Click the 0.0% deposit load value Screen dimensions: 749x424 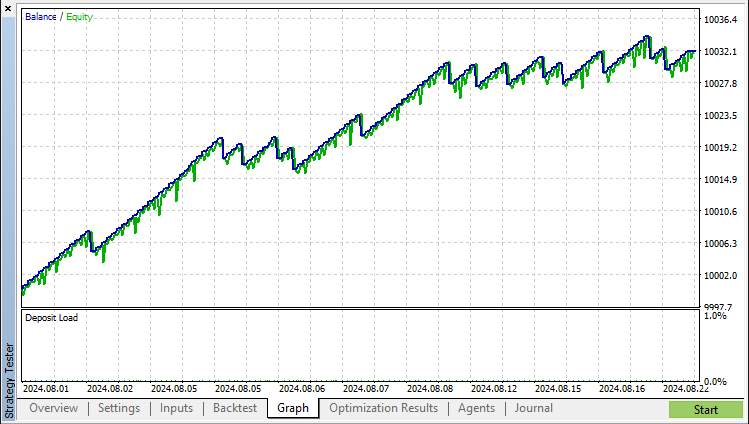(x=715, y=382)
